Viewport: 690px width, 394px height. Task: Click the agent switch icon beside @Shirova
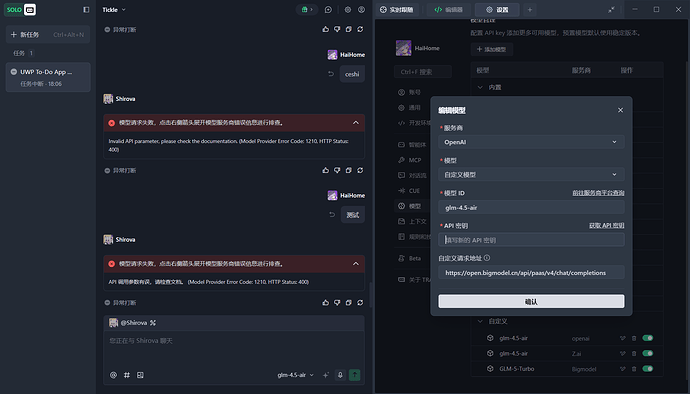pyautogui.click(x=153, y=323)
